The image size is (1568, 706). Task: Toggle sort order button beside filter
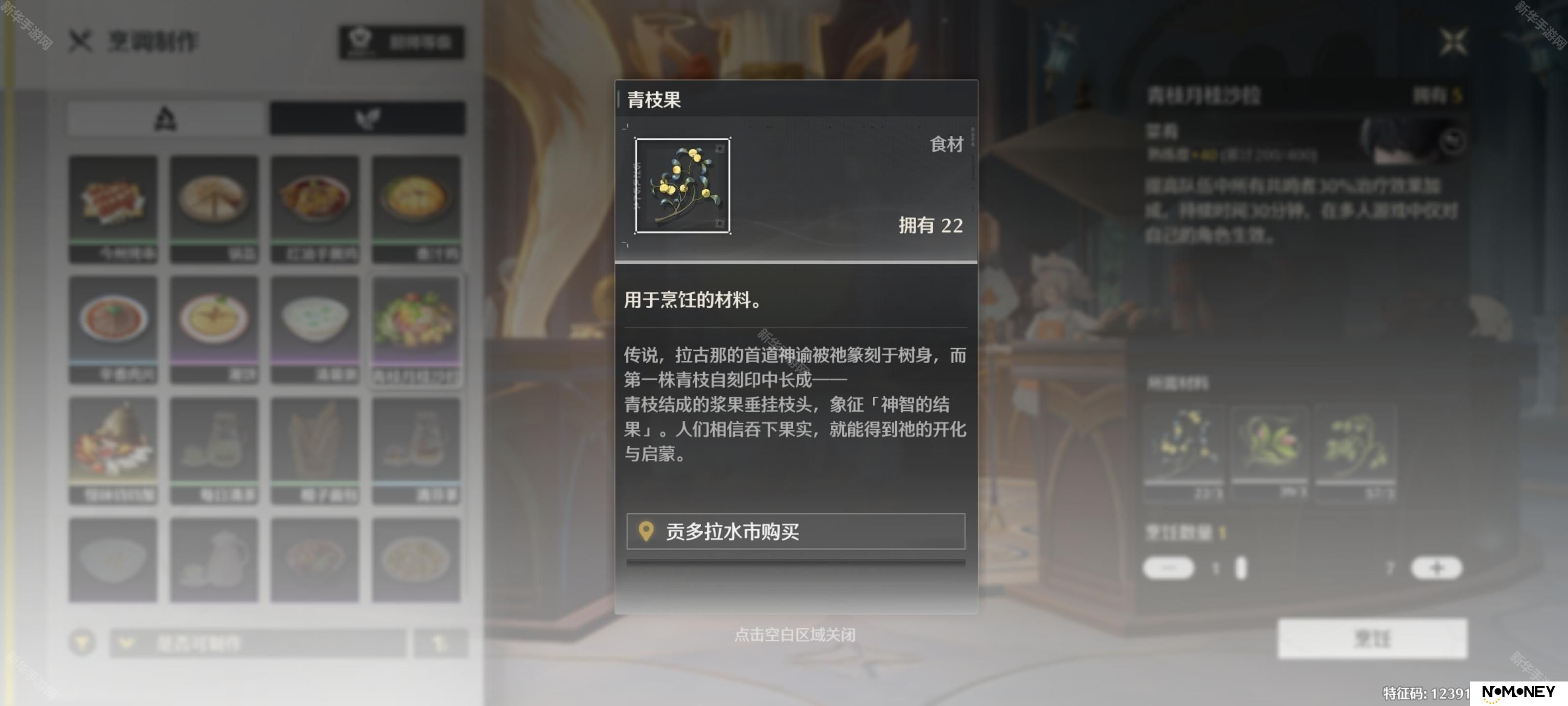(x=441, y=643)
